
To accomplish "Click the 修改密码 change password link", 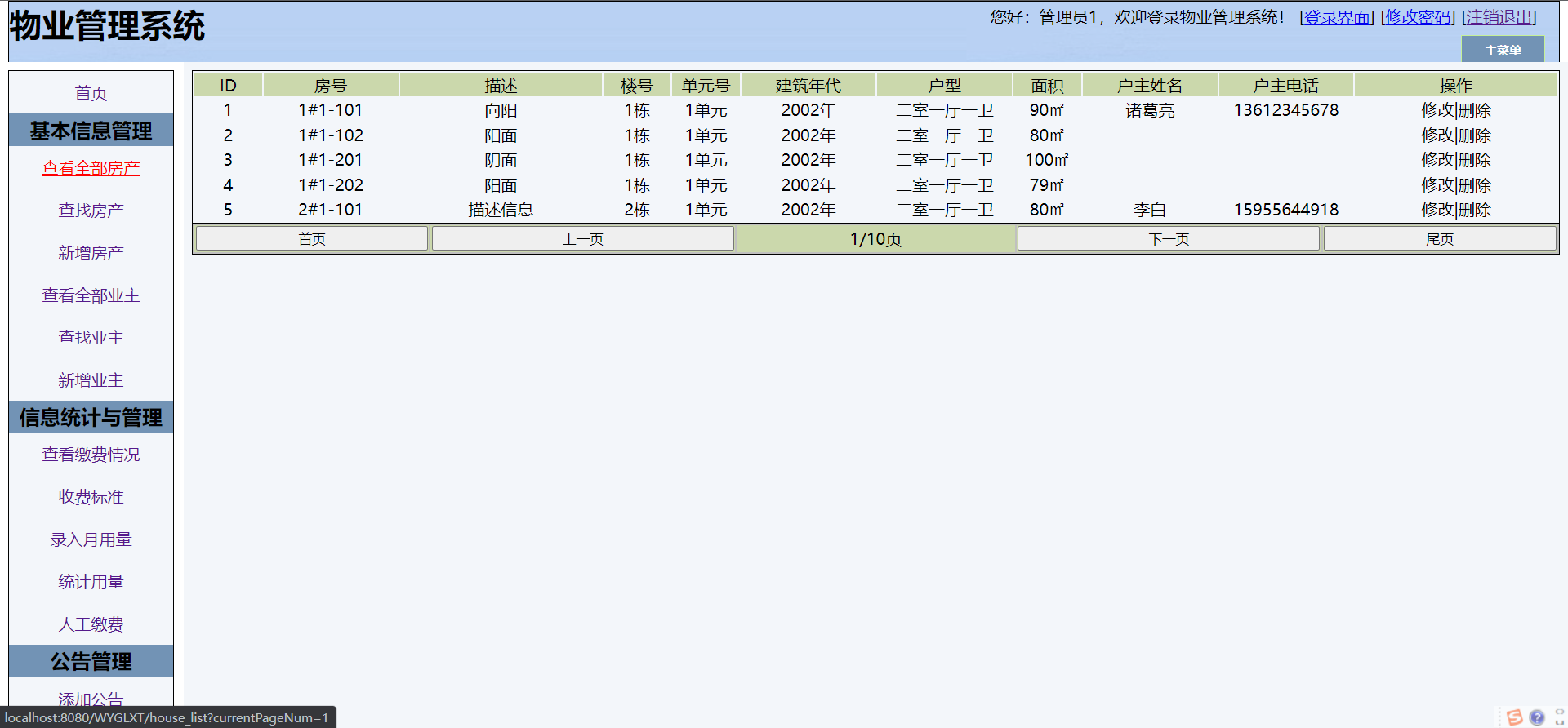I will tap(1418, 17).
